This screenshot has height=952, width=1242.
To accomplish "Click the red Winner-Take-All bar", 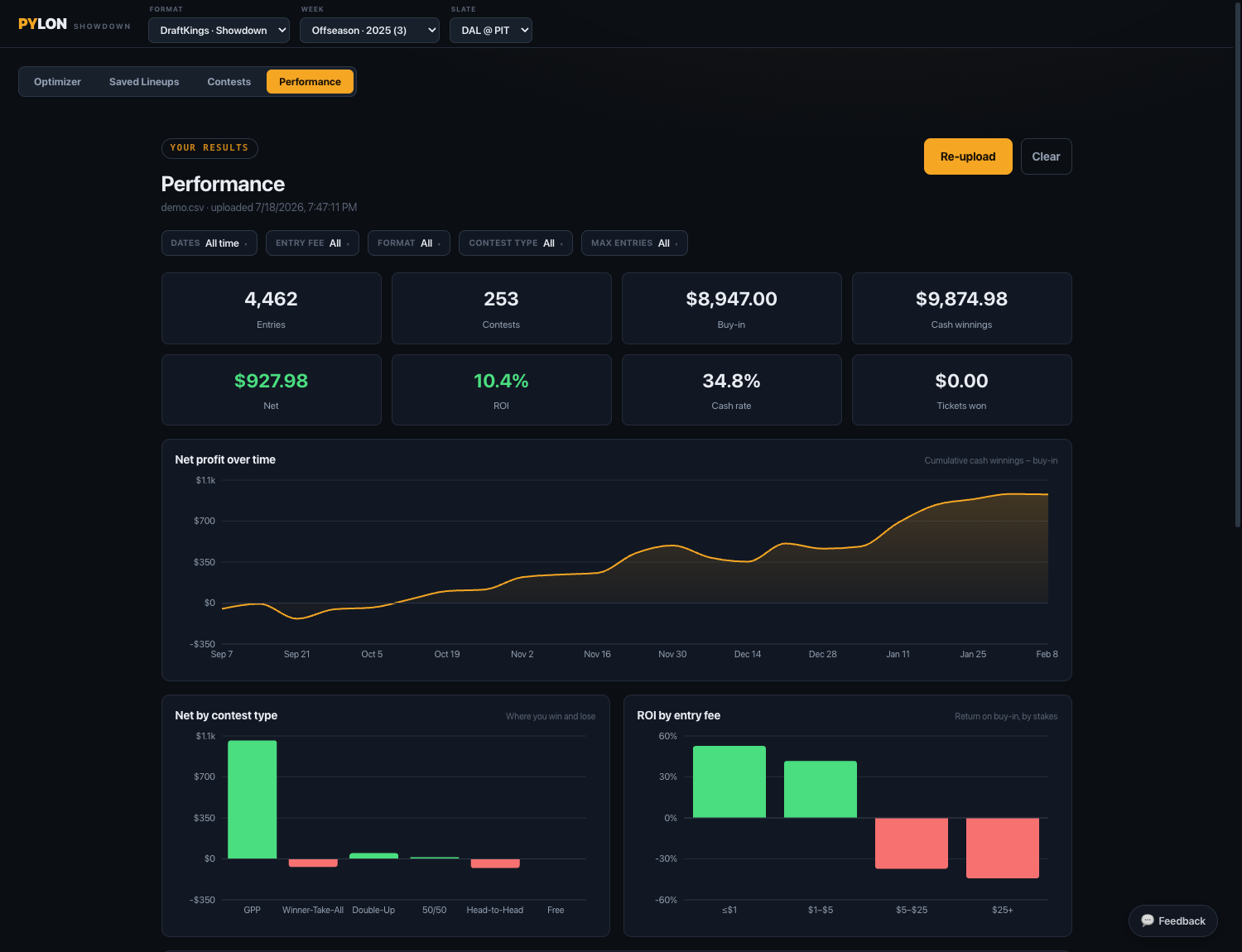I will tap(313, 863).
